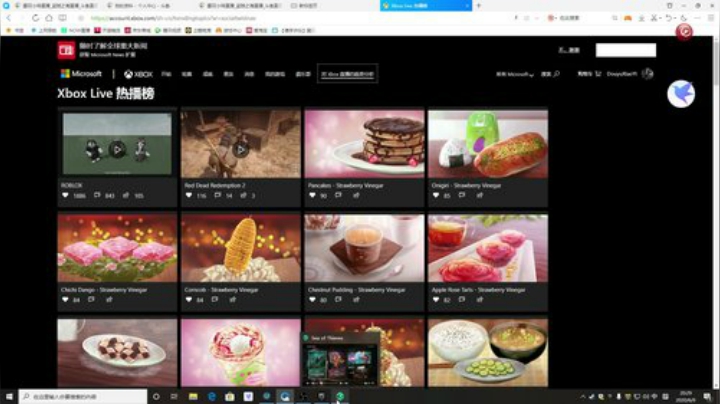Like the Apple Rose Tarts post
720x404 pixels.
pyautogui.click(x=436, y=300)
